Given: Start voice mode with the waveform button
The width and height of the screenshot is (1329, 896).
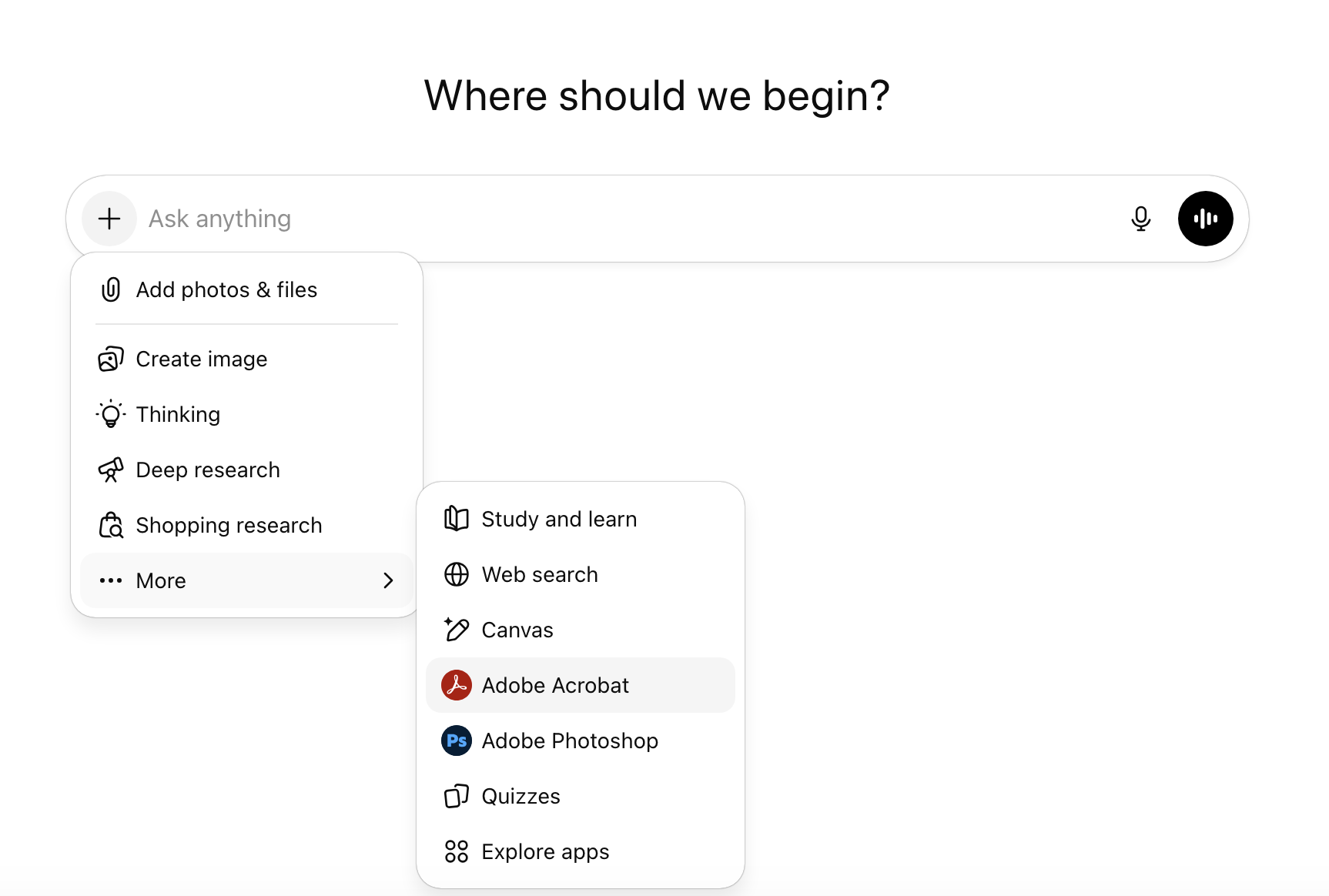Looking at the screenshot, I should tap(1205, 219).
